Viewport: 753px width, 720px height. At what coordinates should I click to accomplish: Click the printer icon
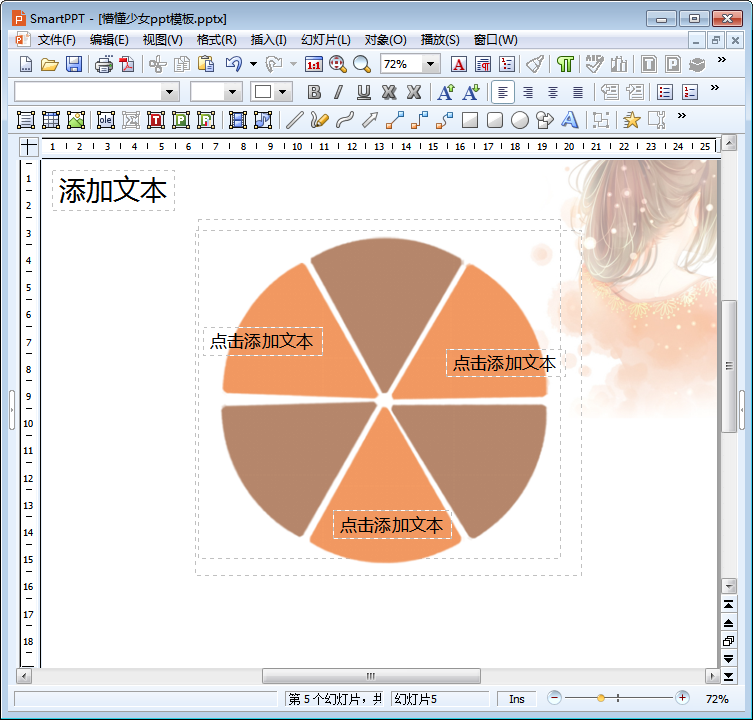104,64
